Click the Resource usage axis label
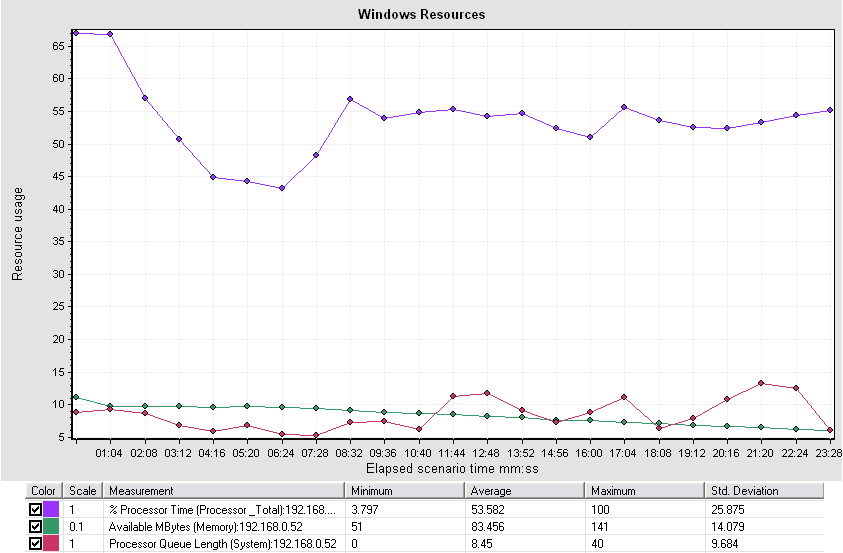 coord(17,234)
